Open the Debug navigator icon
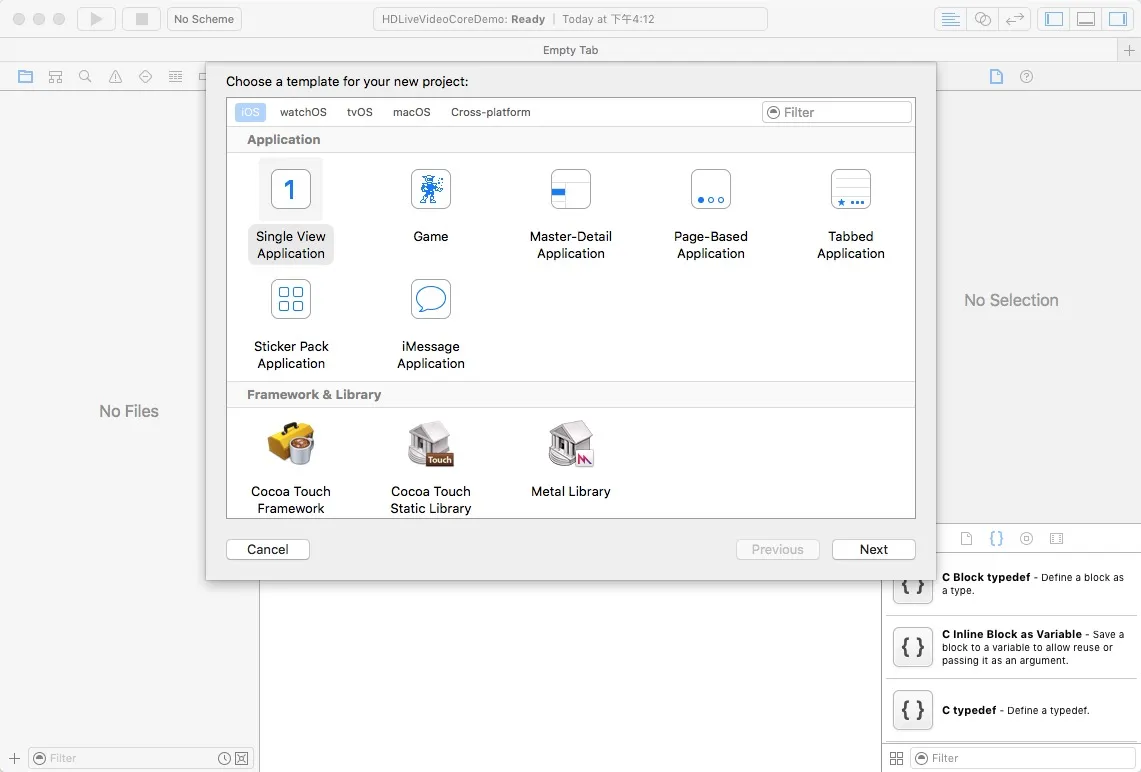This screenshot has height=772, width=1141. (x=175, y=76)
